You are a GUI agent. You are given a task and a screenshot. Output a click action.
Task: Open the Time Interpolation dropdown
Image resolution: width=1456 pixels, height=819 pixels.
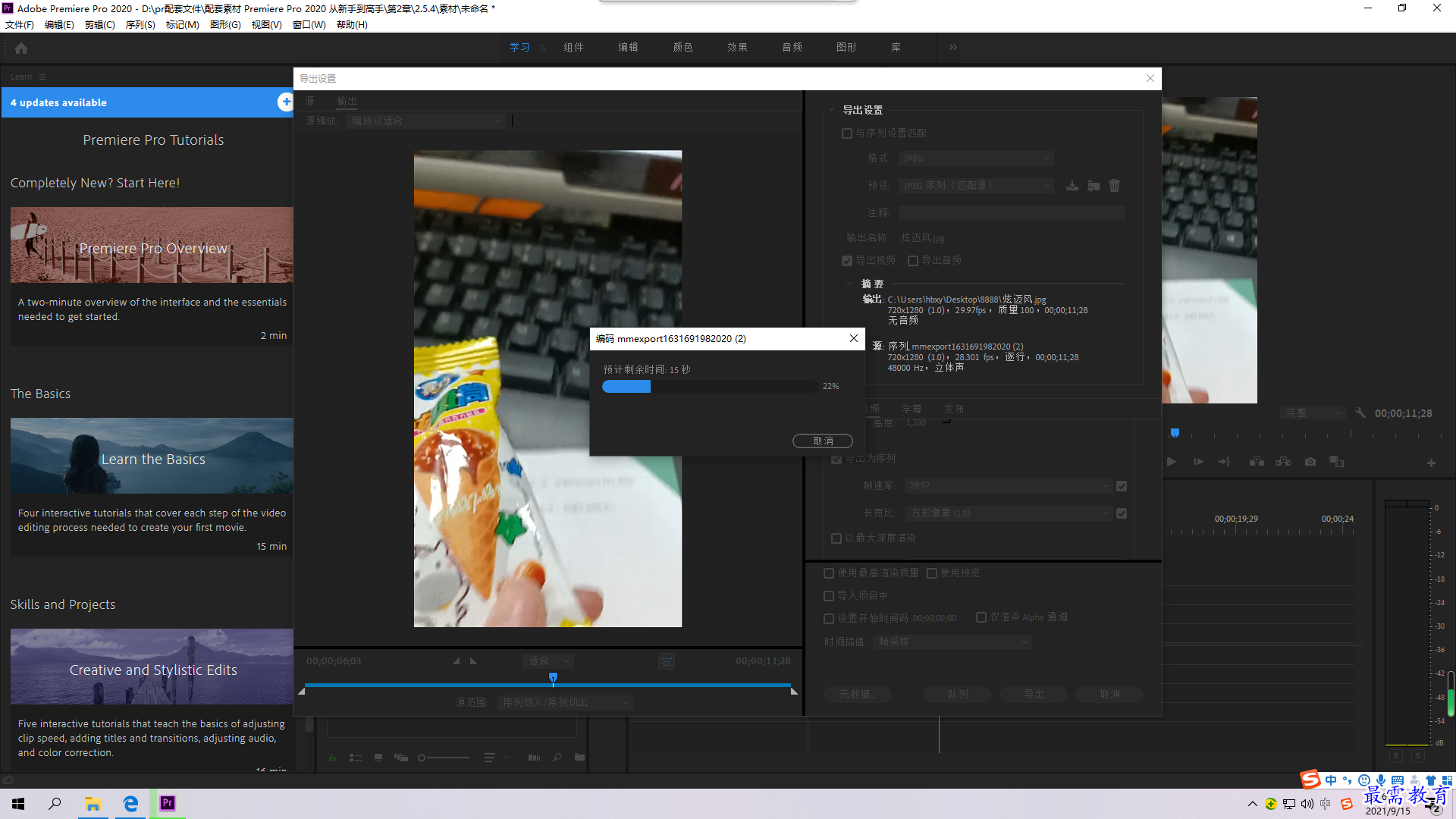click(x=952, y=642)
